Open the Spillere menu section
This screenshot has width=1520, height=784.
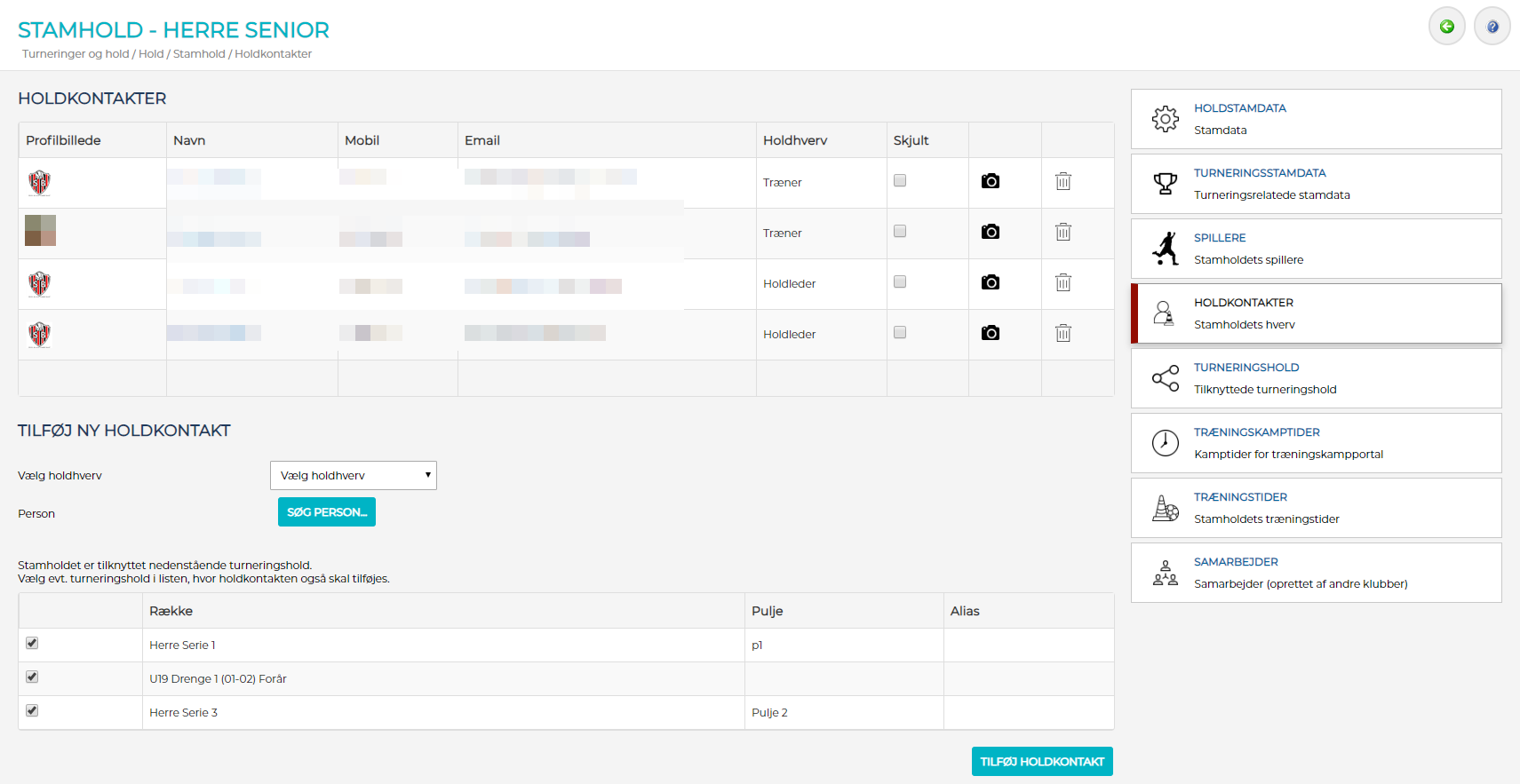pyautogui.click(x=1219, y=238)
